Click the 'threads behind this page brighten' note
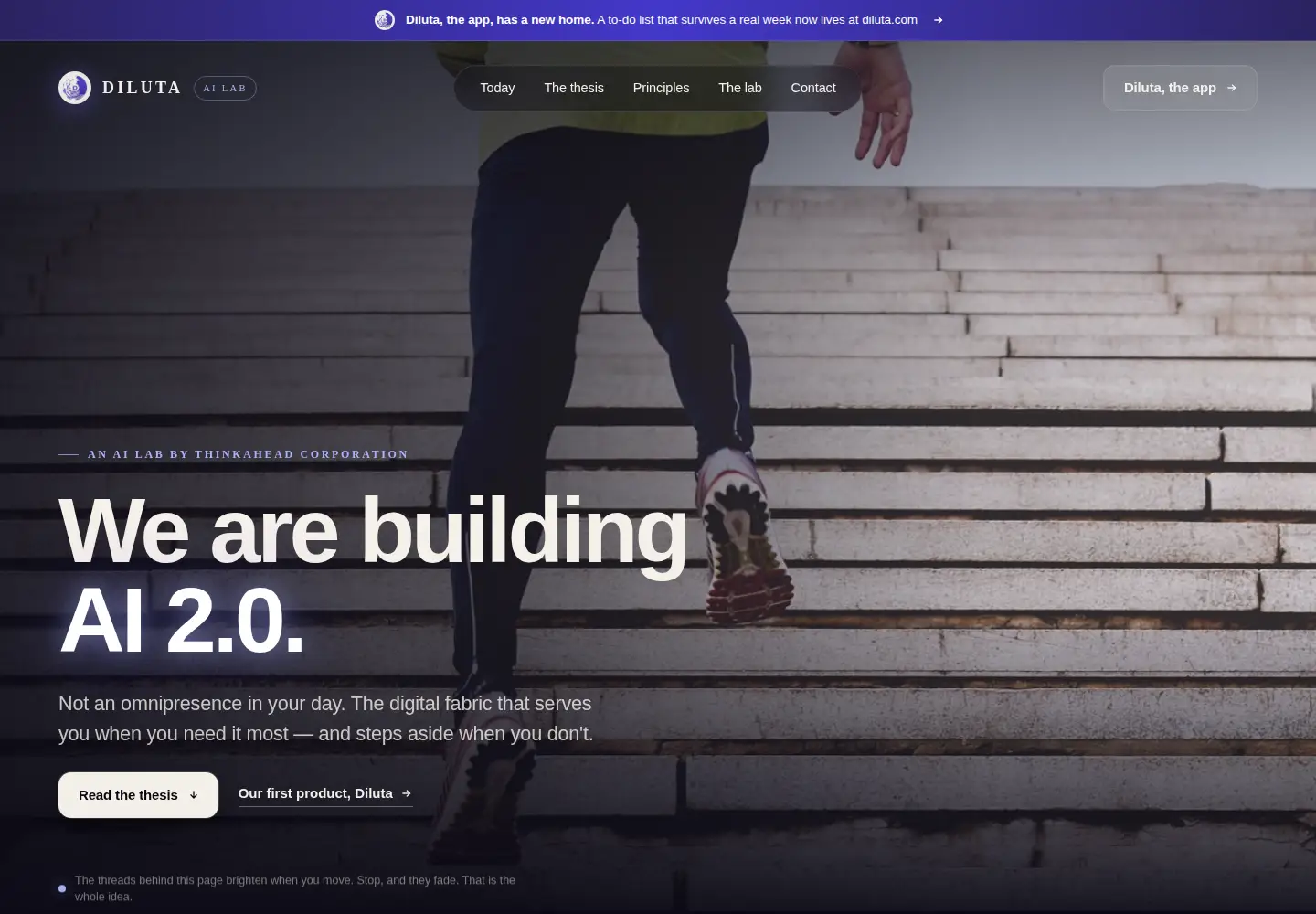 pyautogui.click(x=295, y=888)
